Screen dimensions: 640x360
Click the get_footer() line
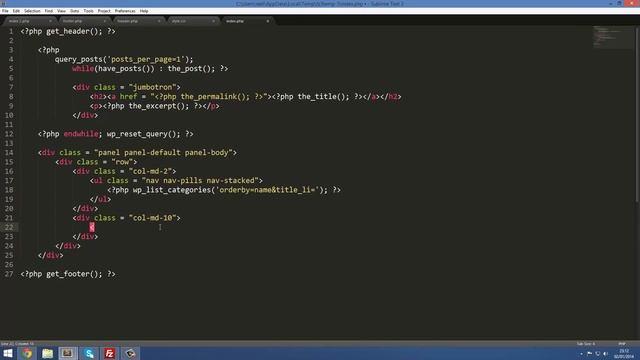coord(68,274)
